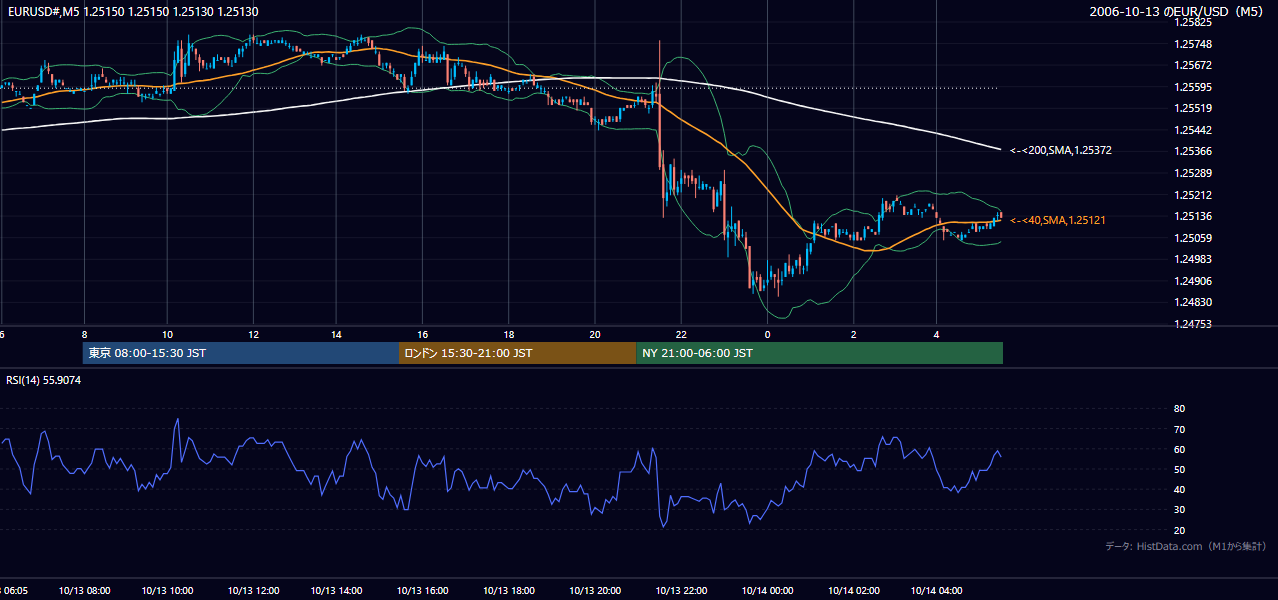The width and height of the screenshot is (1278, 600).
Task: Click RSI scale value 40
Action: [1179, 489]
